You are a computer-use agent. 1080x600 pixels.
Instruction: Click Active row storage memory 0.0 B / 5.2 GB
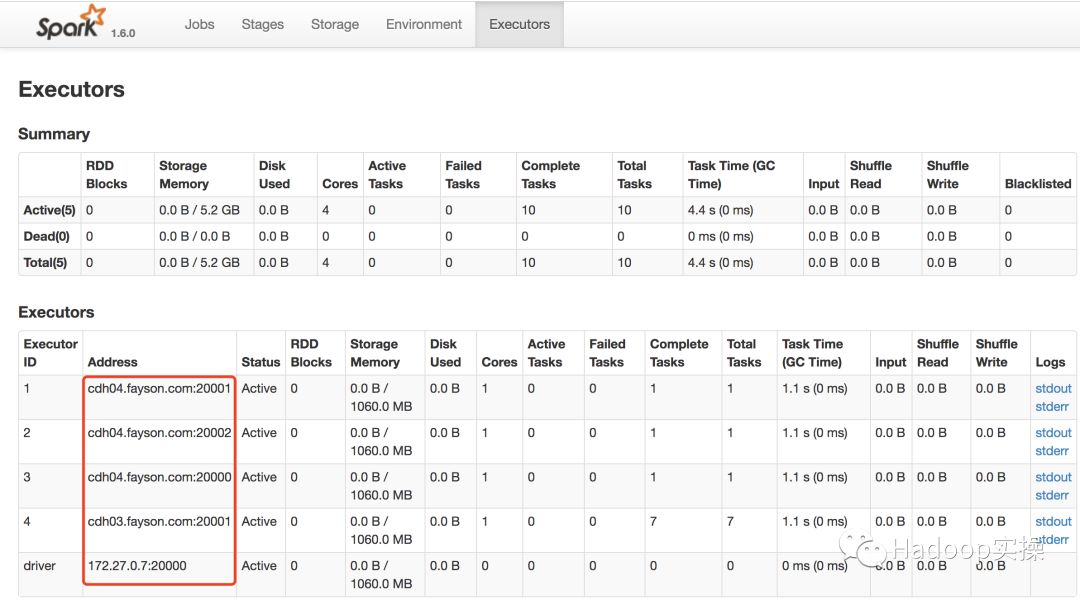coord(199,210)
